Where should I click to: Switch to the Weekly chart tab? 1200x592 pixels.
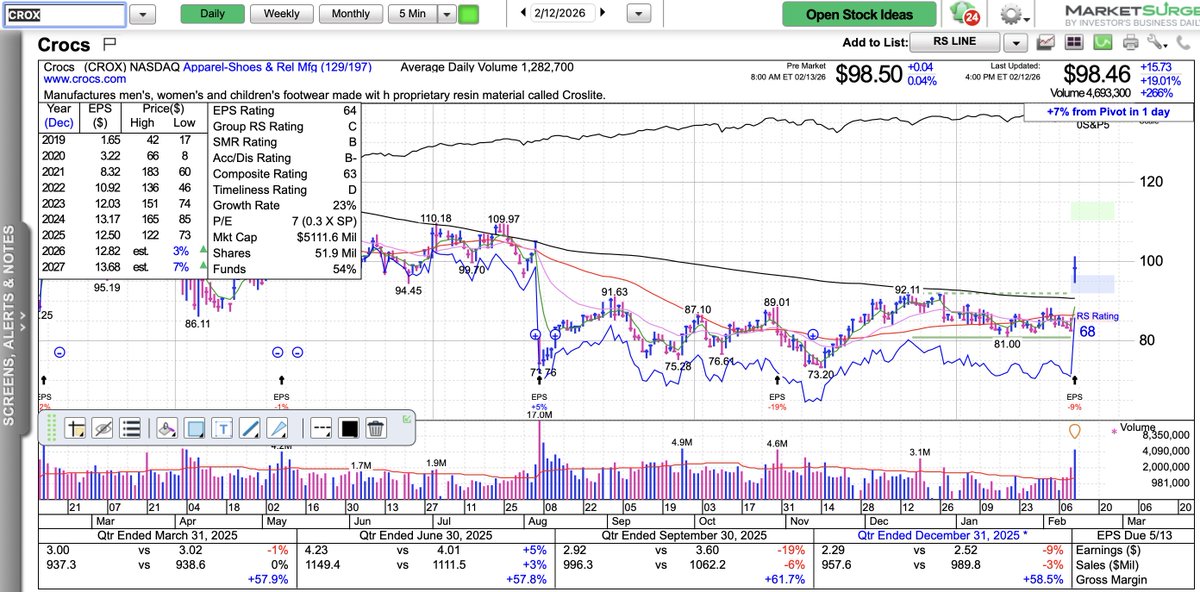(x=281, y=14)
